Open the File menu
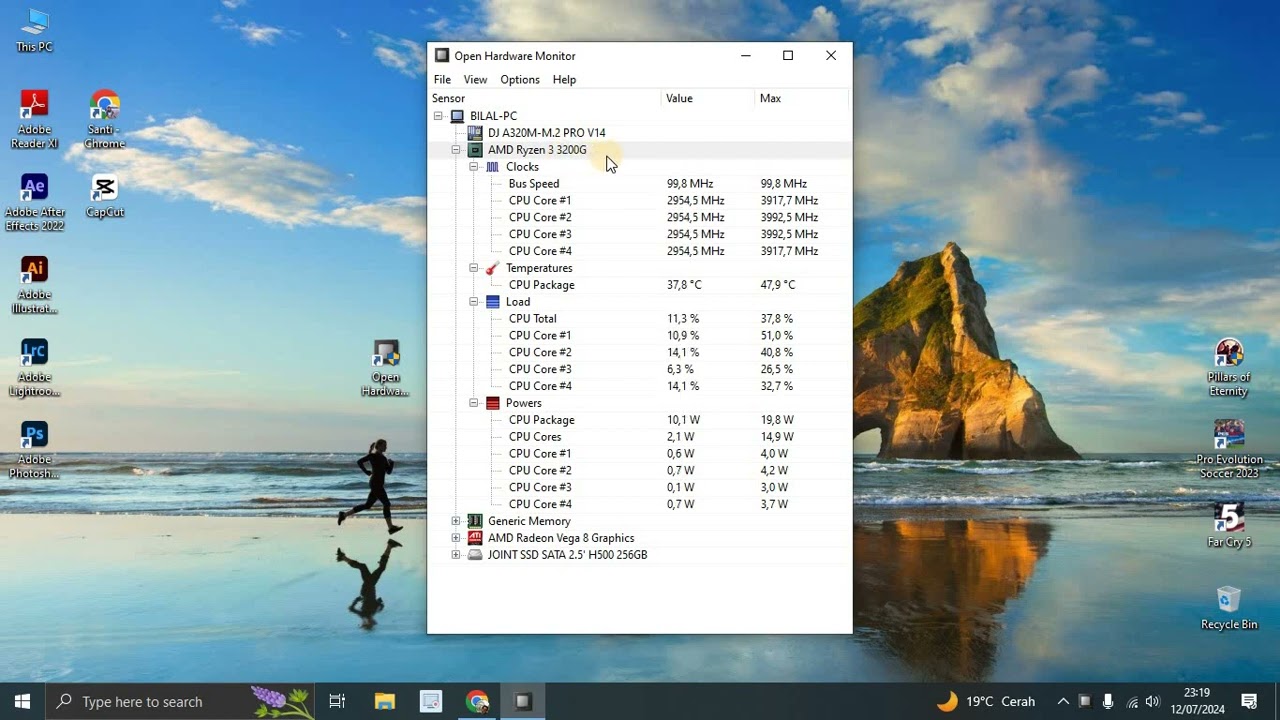 (x=442, y=80)
